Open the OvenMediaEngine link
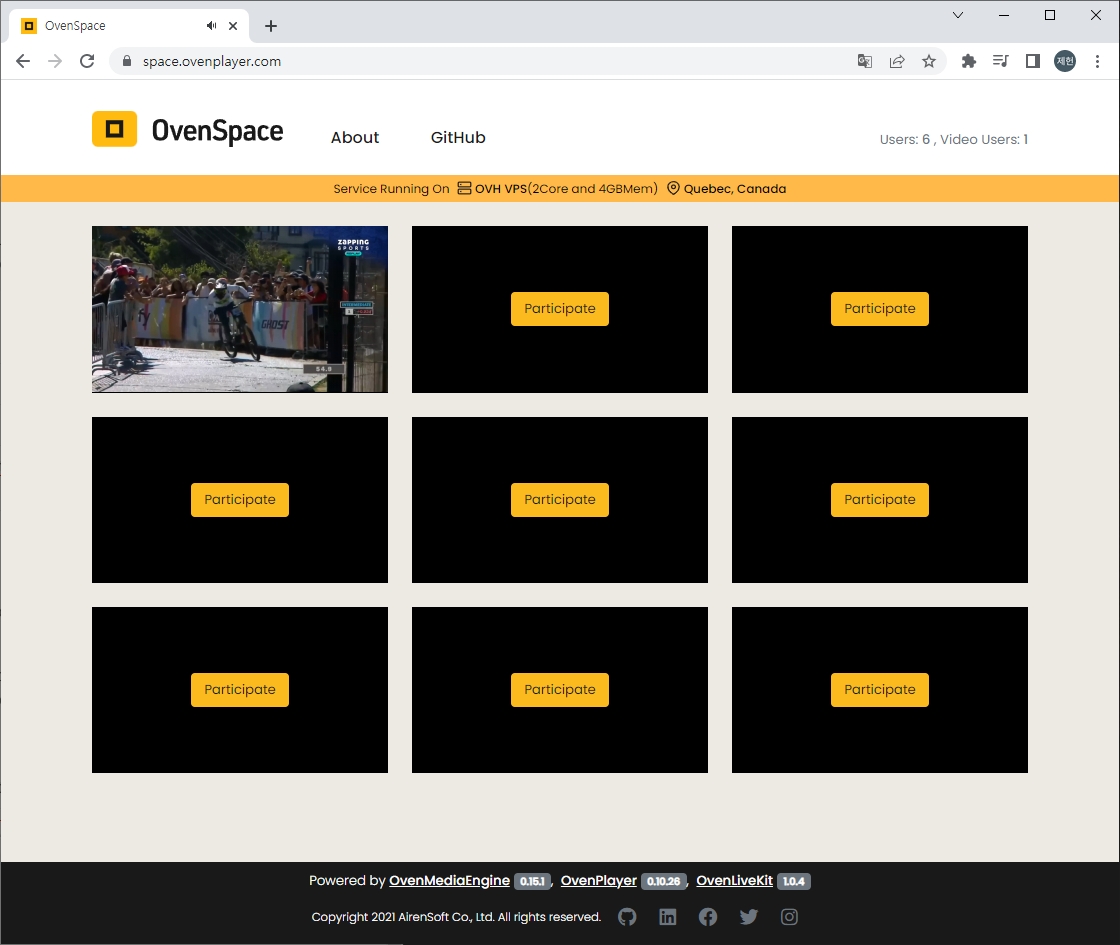The width and height of the screenshot is (1120, 945). coord(449,881)
